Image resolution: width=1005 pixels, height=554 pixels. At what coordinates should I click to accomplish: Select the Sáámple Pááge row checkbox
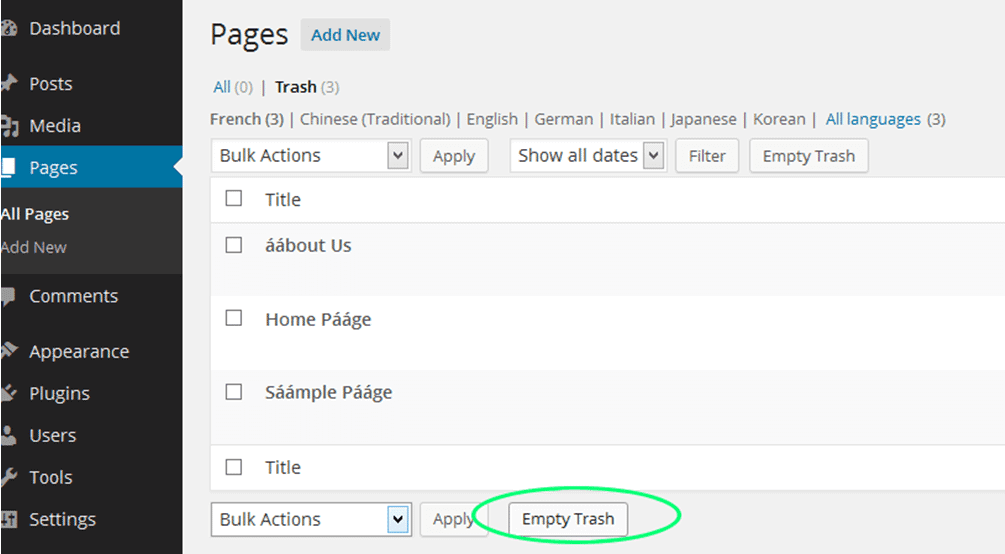pyautogui.click(x=234, y=392)
